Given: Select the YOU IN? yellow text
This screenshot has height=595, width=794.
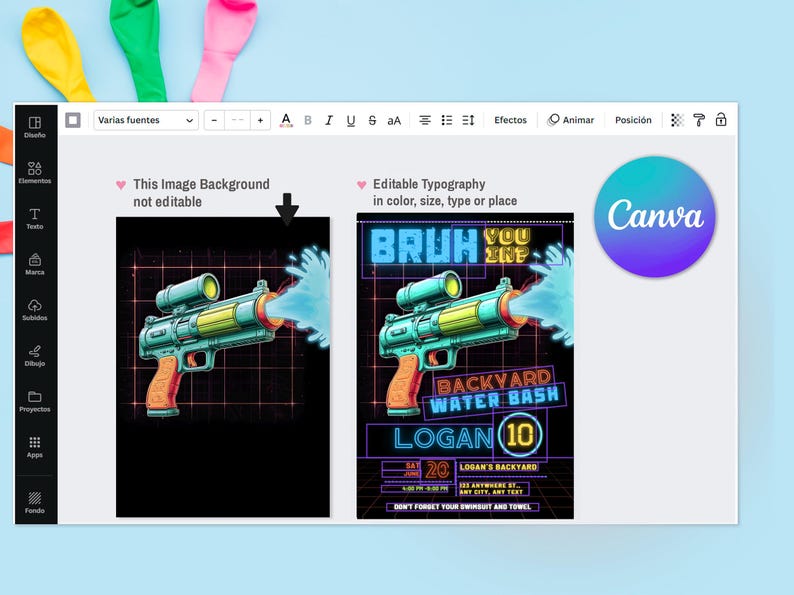Looking at the screenshot, I should [507, 245].
